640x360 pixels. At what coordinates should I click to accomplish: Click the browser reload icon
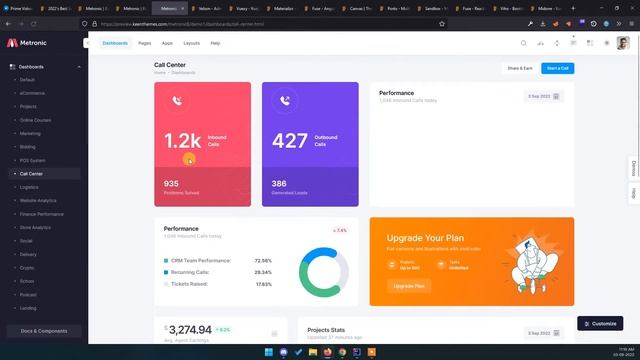tap(33, 24)
